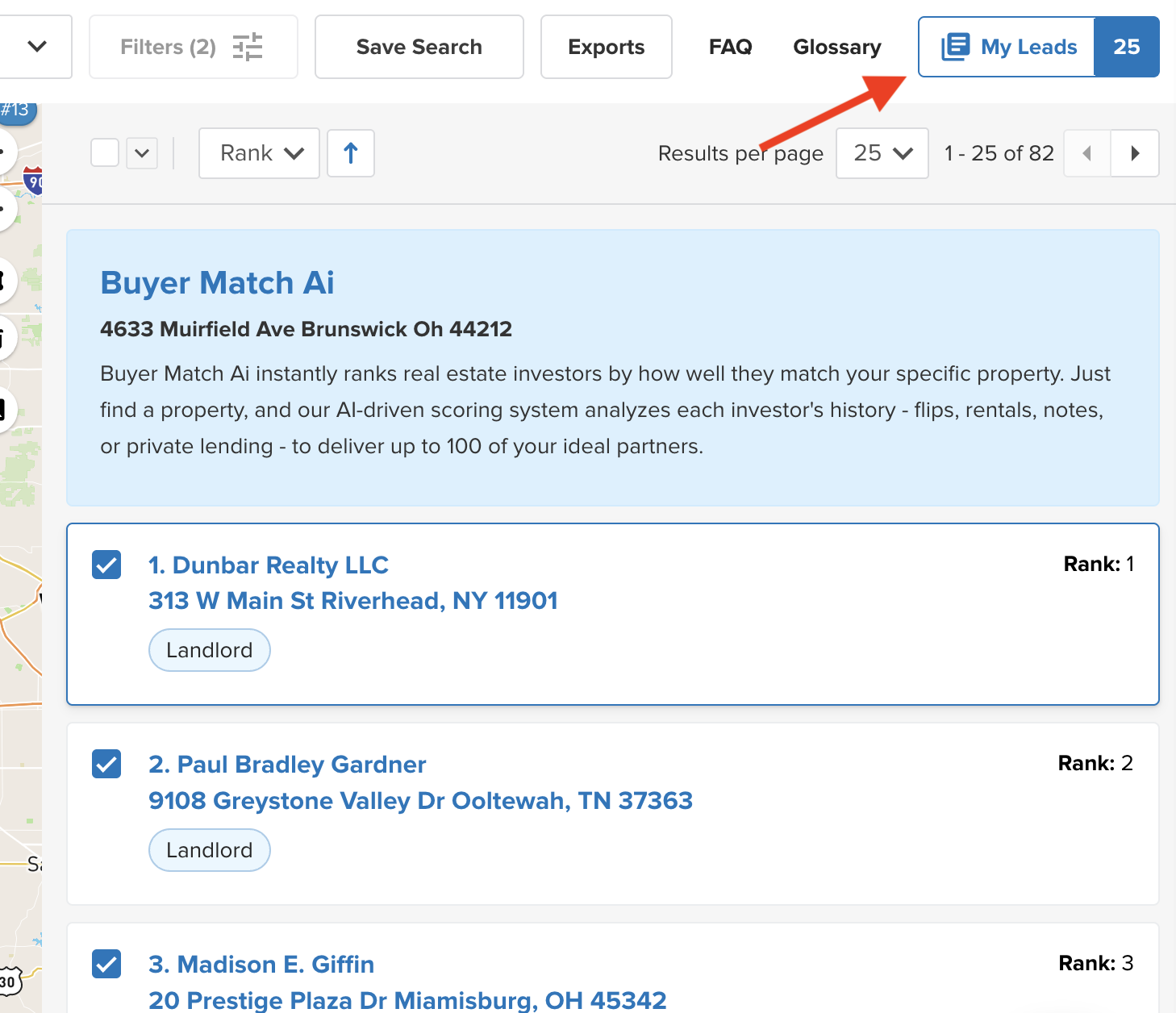Open Paul Bradley Gardner investor profile
The width and height of the screenshot is (1176, 1013).
(x=287, y=765)
